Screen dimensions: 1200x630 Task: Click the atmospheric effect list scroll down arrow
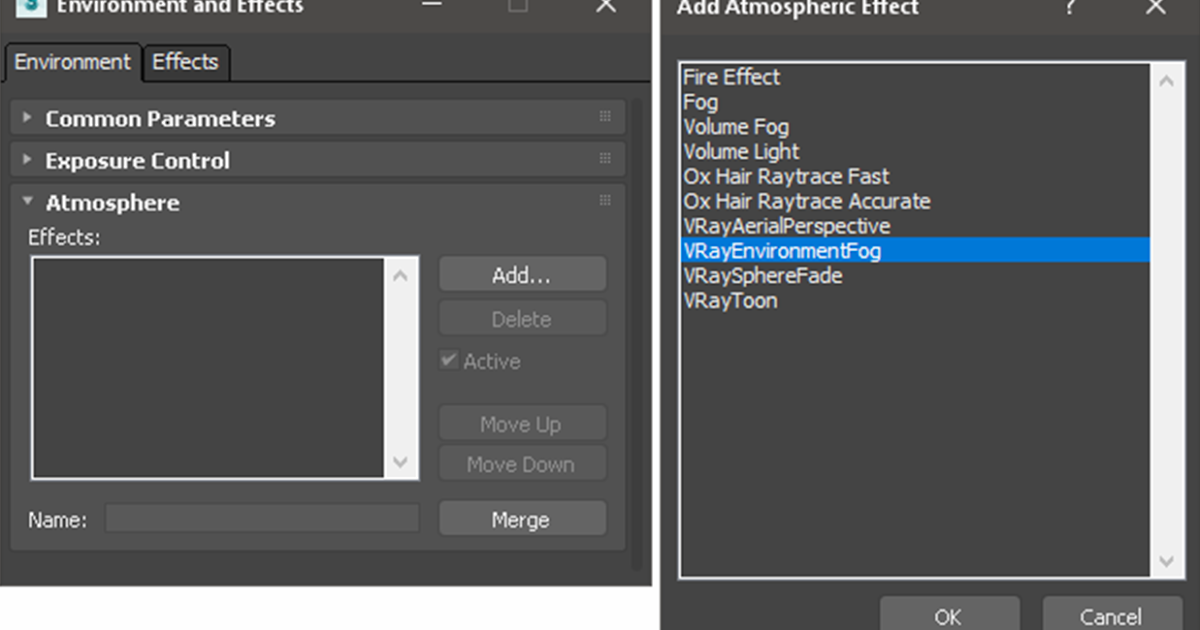coord(1166,561)
